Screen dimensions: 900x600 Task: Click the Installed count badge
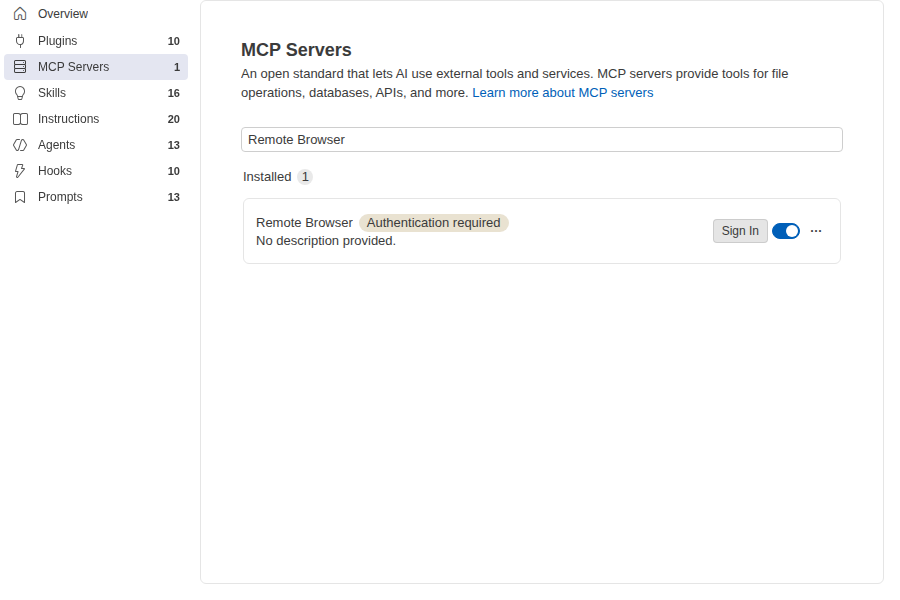pyautogui.click(x=305, y=177)
